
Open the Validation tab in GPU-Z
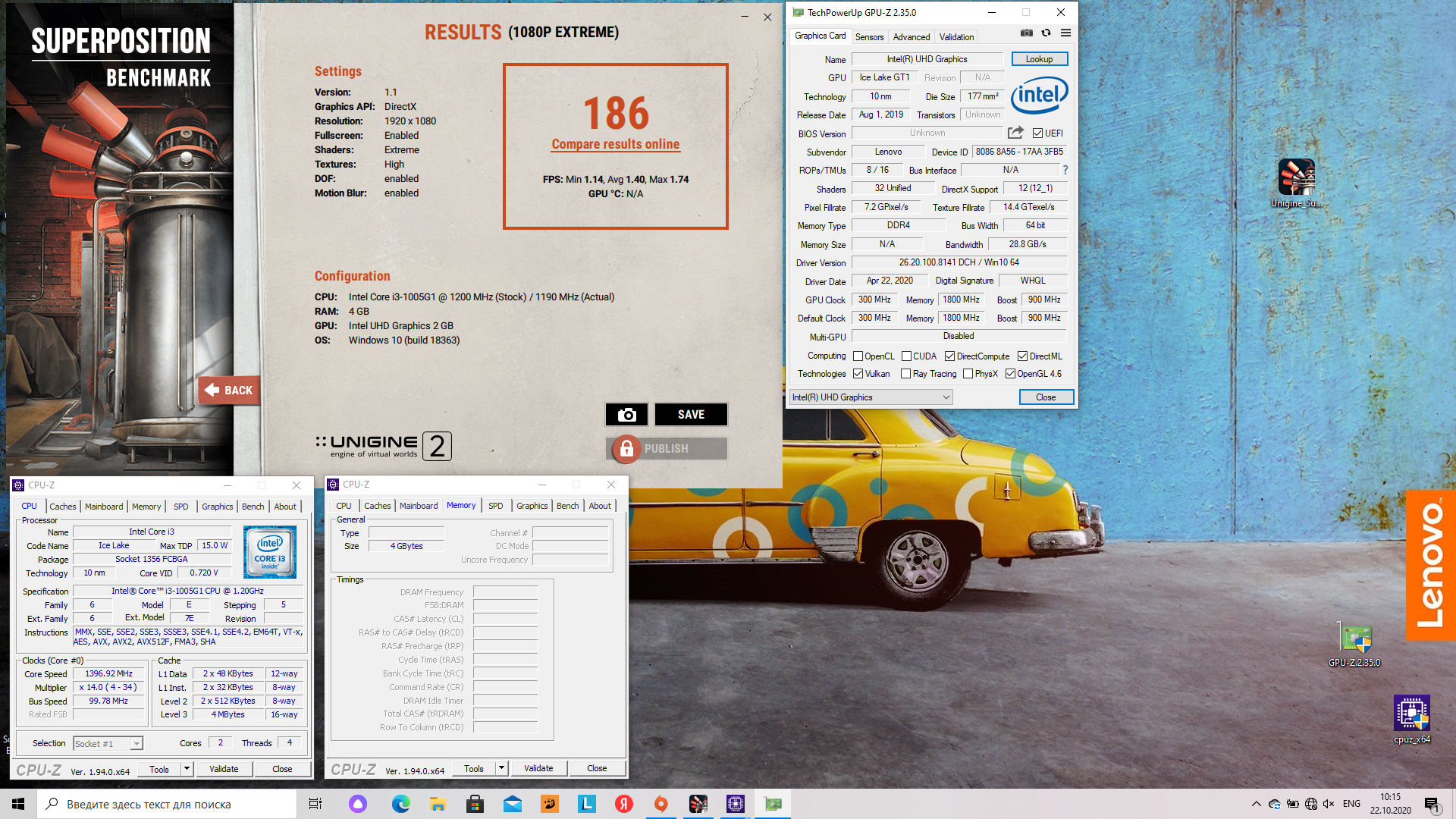coord(956,37)
